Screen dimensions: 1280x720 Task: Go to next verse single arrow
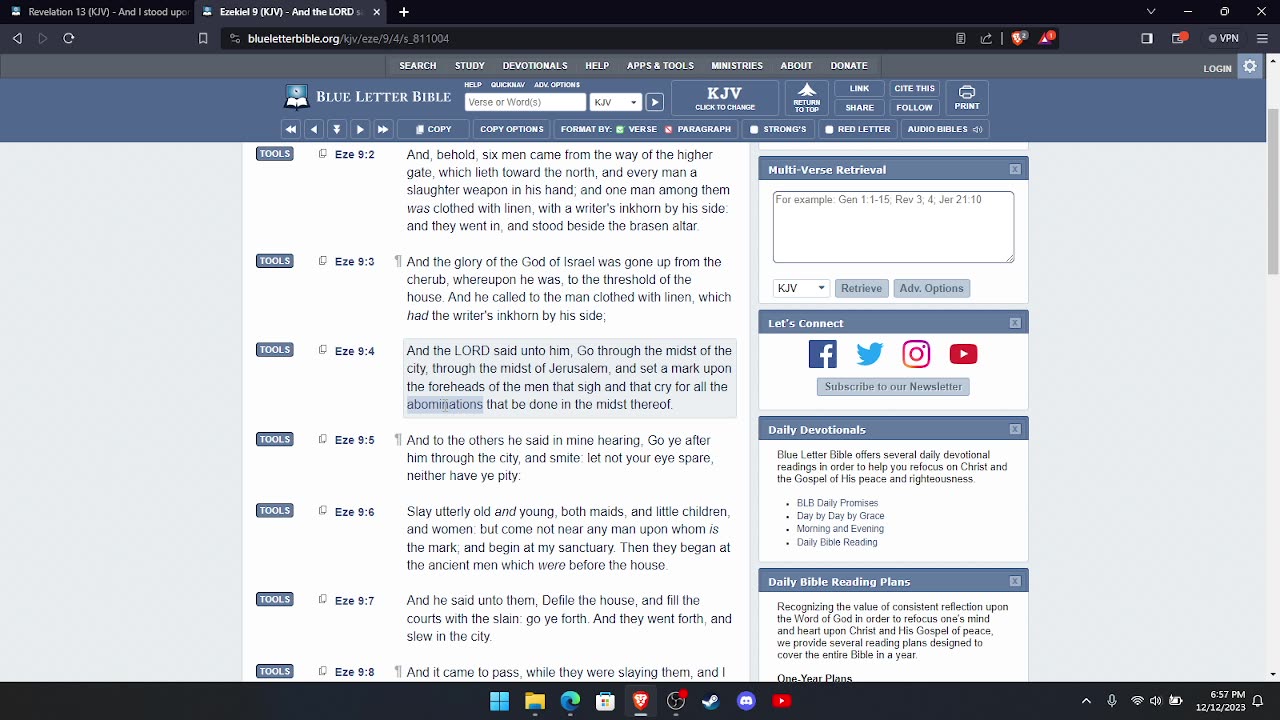pyautogui.click(x=359, y=129)
